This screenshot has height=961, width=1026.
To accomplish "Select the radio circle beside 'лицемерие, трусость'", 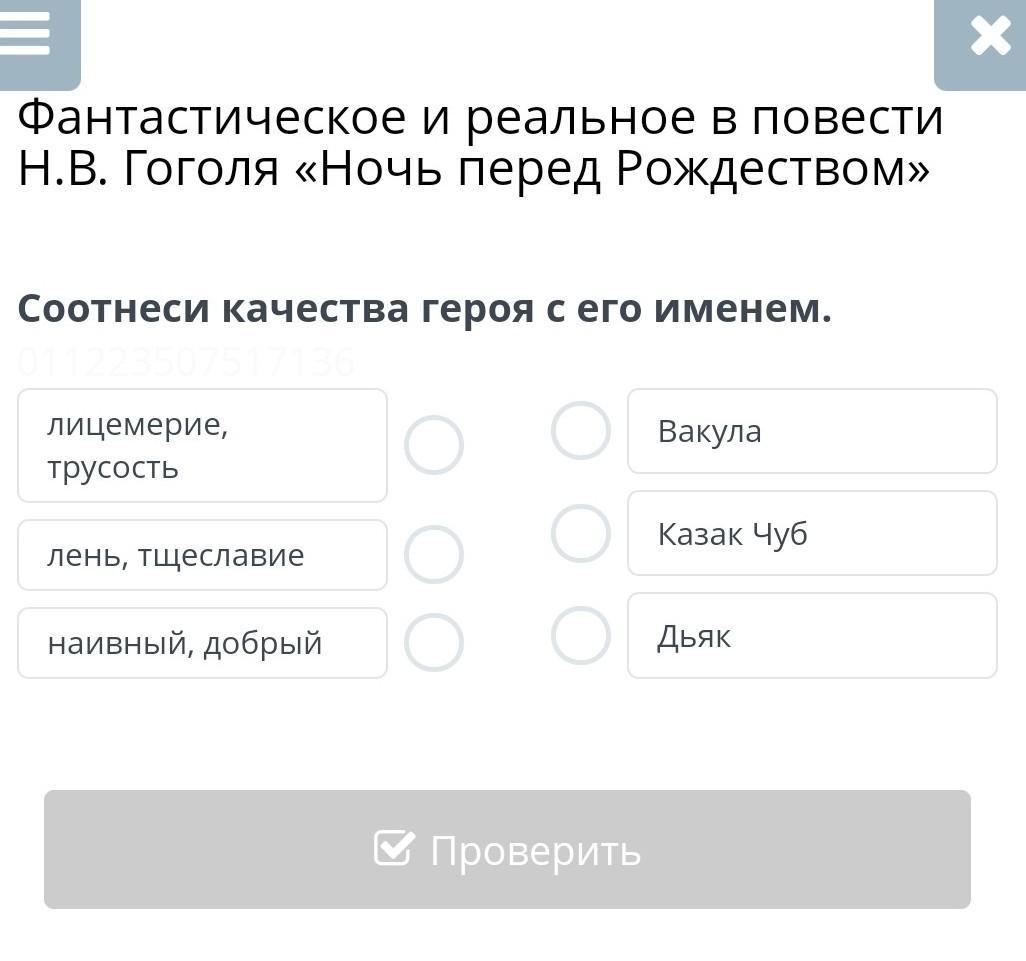I will [434, 445].
